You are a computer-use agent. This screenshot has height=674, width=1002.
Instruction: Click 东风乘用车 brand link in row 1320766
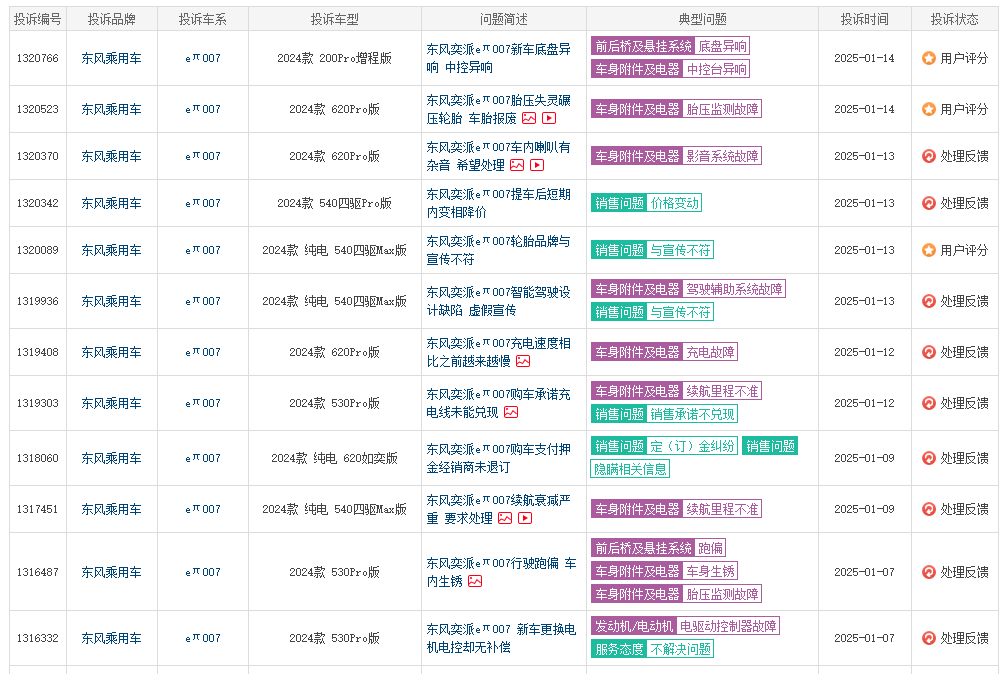111,58
